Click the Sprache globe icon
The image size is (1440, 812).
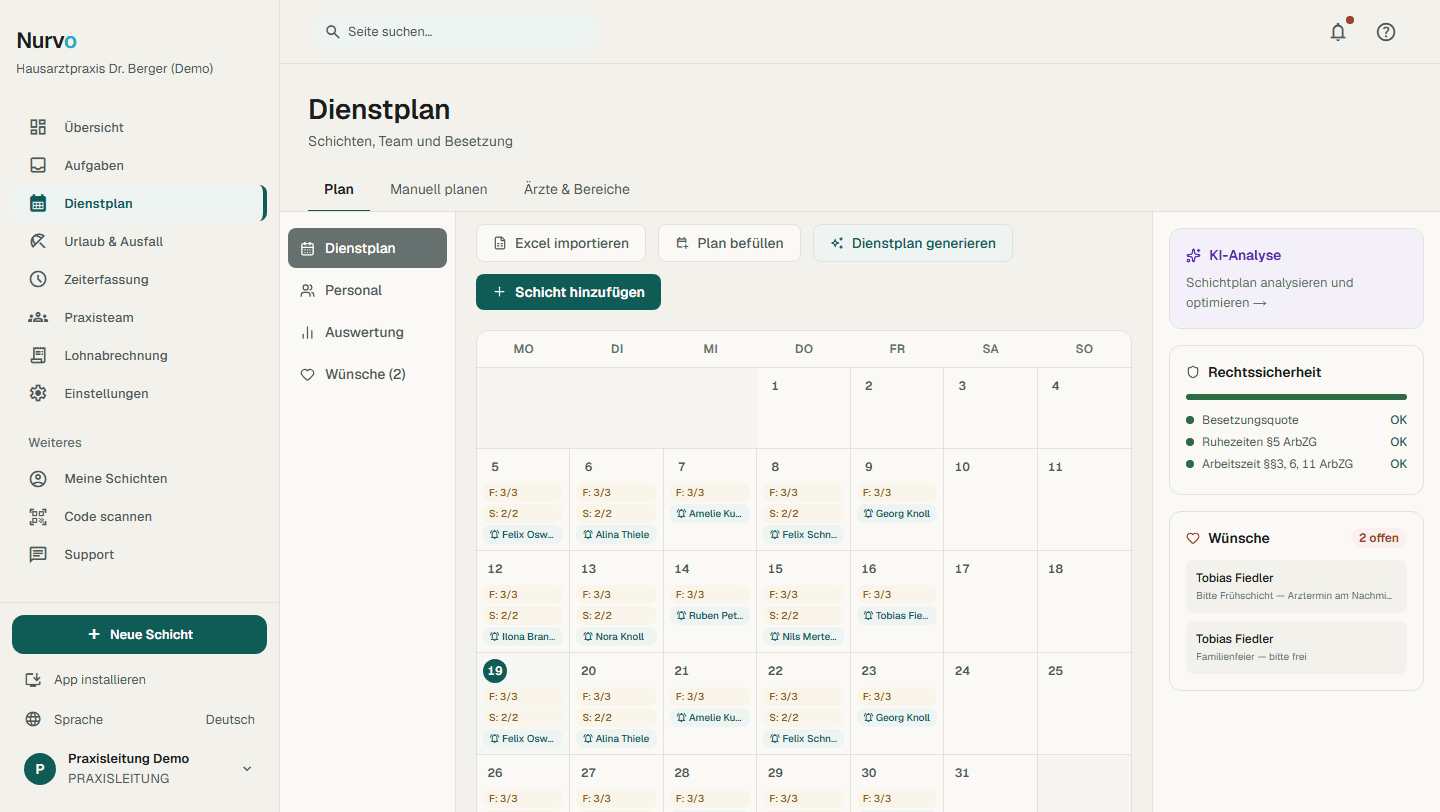pyautogui.click(x=34, y=719)
